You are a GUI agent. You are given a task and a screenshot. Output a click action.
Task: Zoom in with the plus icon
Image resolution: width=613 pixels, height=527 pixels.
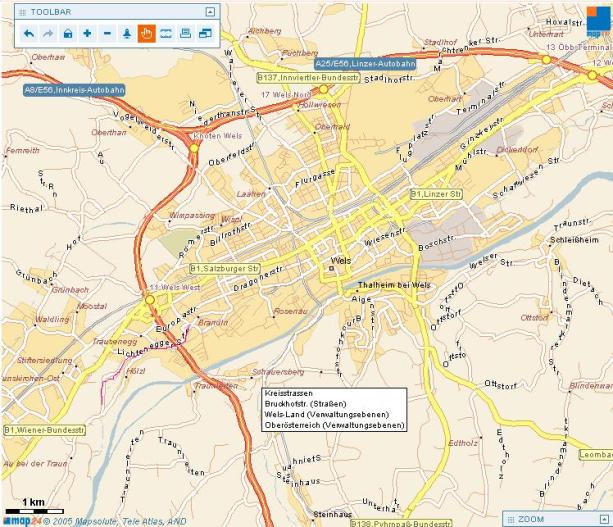(87, 33)
